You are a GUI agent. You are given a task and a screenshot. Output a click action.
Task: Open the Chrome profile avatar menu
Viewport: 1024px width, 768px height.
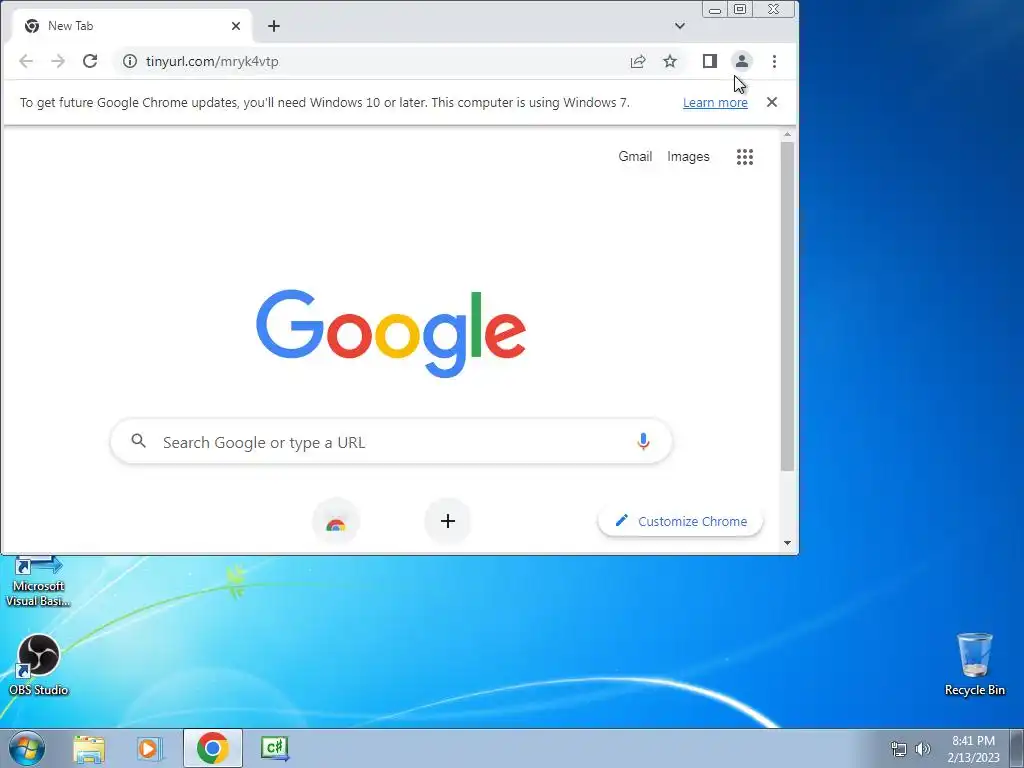(x=742, y=61)
